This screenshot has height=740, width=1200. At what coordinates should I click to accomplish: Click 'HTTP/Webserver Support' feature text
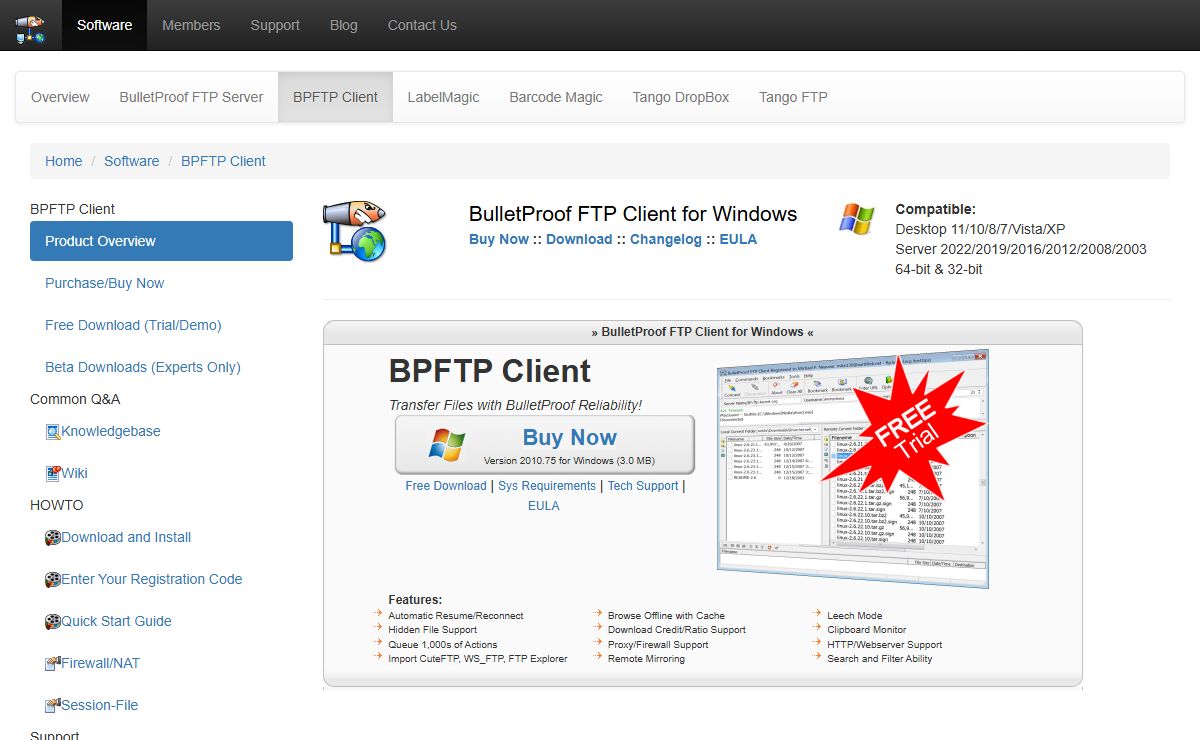(885, 645)
